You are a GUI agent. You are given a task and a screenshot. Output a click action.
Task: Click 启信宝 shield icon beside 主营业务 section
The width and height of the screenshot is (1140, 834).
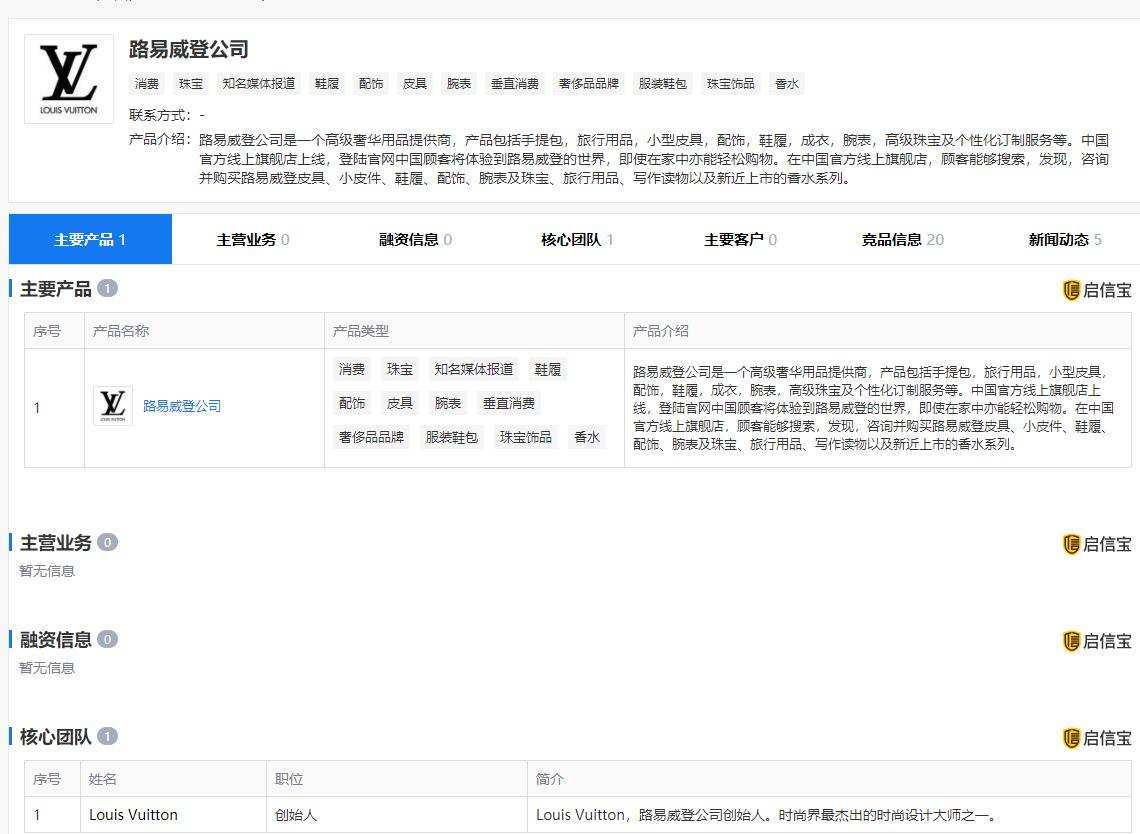(1071, 544)
